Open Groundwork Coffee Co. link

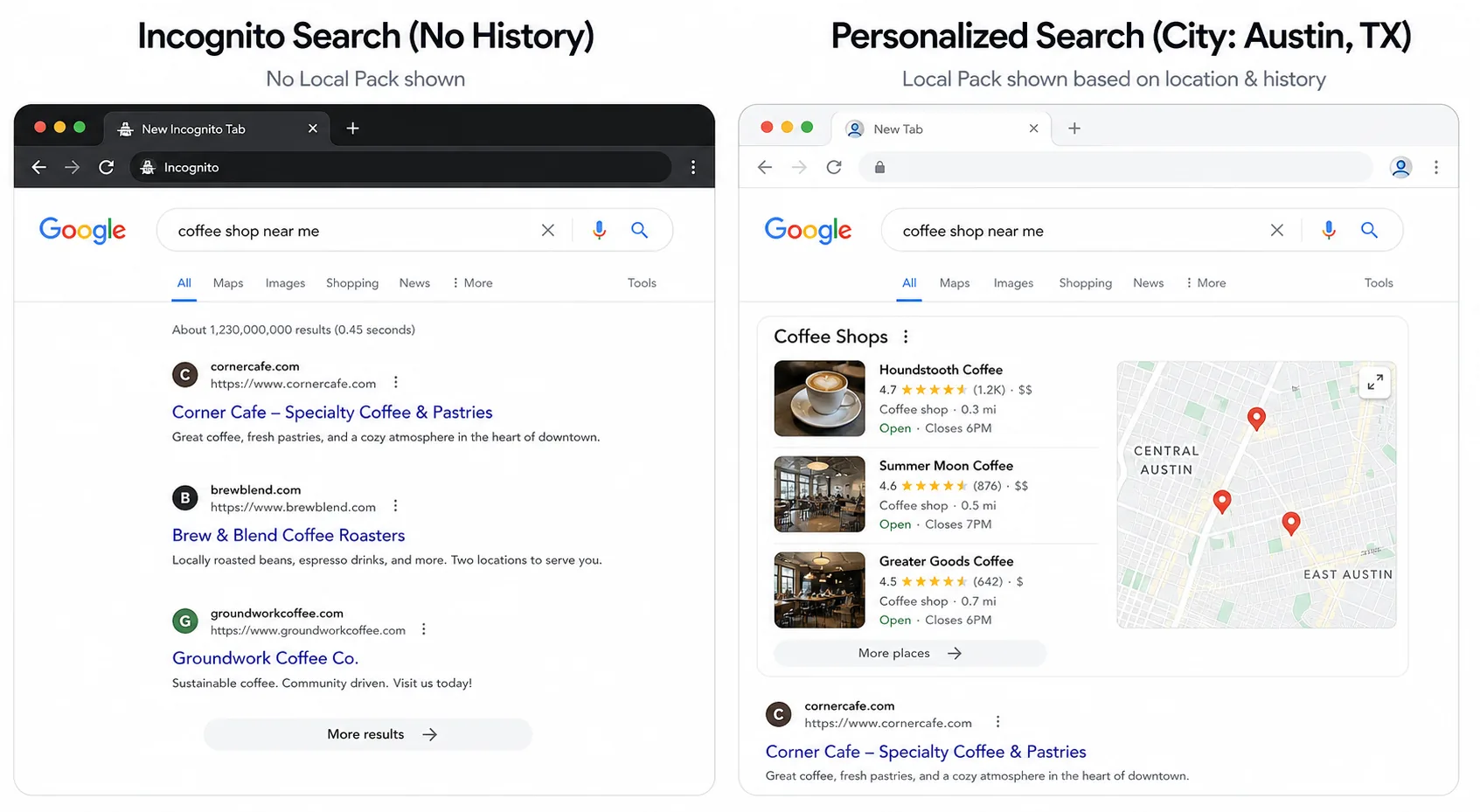pos(265,657)
